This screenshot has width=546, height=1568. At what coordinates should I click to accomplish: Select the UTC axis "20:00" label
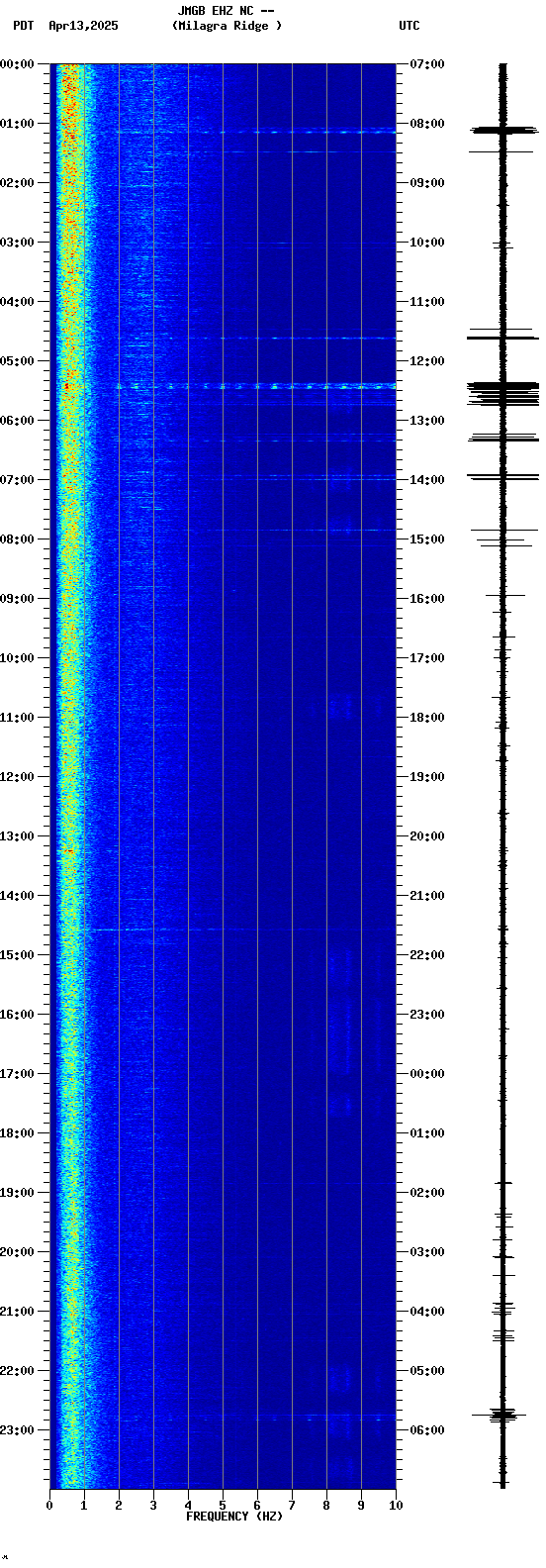[427, 836]
